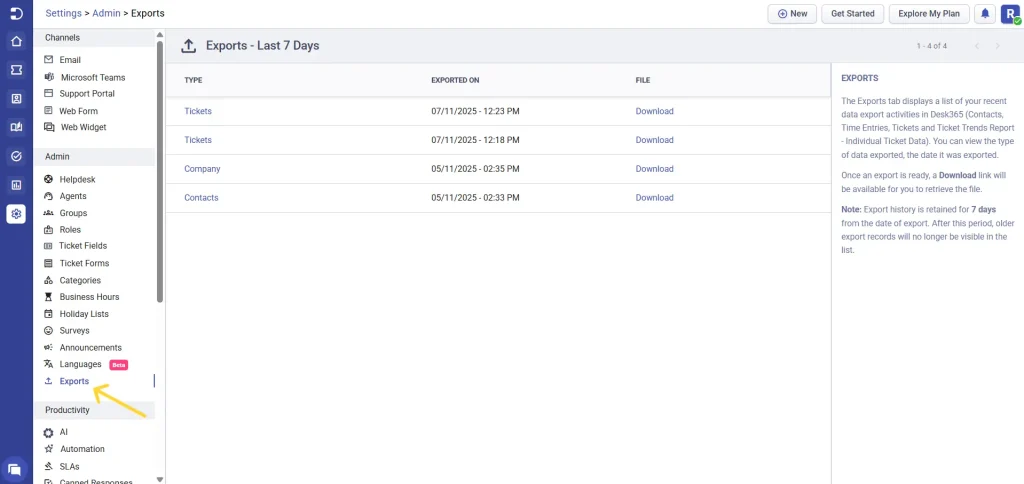Click the date 05/11/2025 - 02:33 PM
The image size is (1024, 484).
(475, 197)
